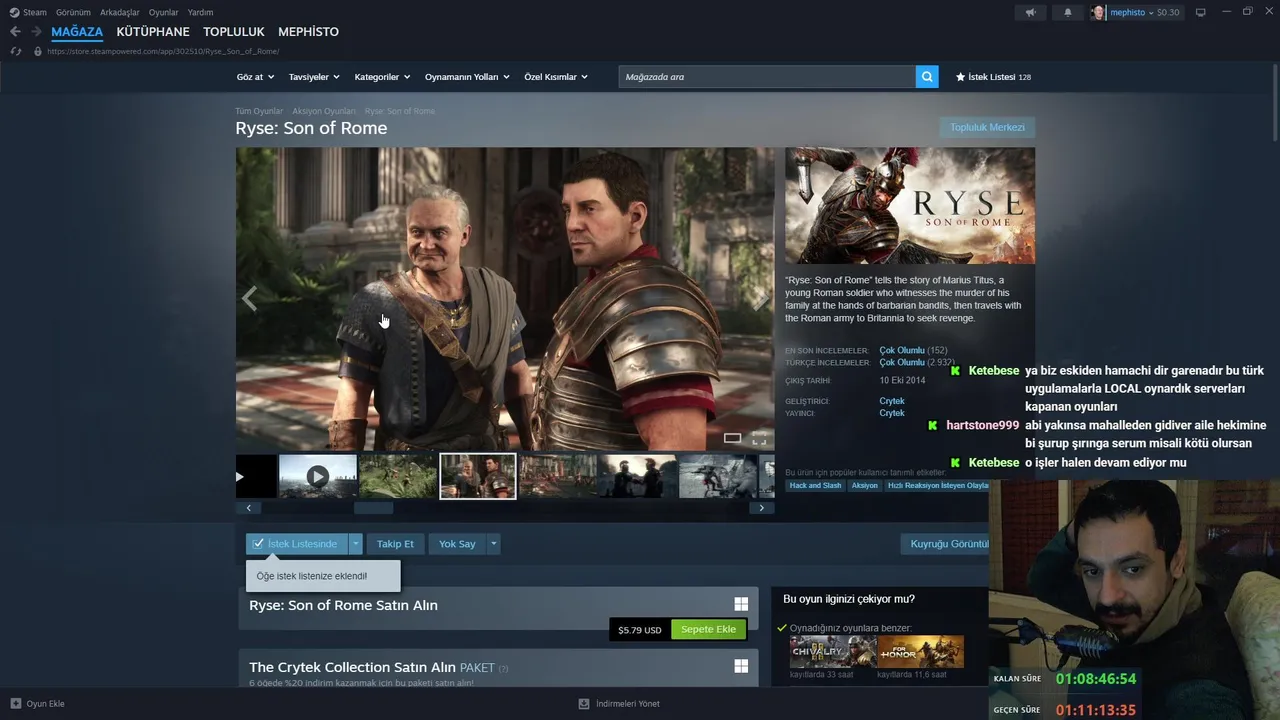The height and width of the screenshot is (720, 1280).
Task: Click the wishlist star icon
Action: (x=960, y=76)
